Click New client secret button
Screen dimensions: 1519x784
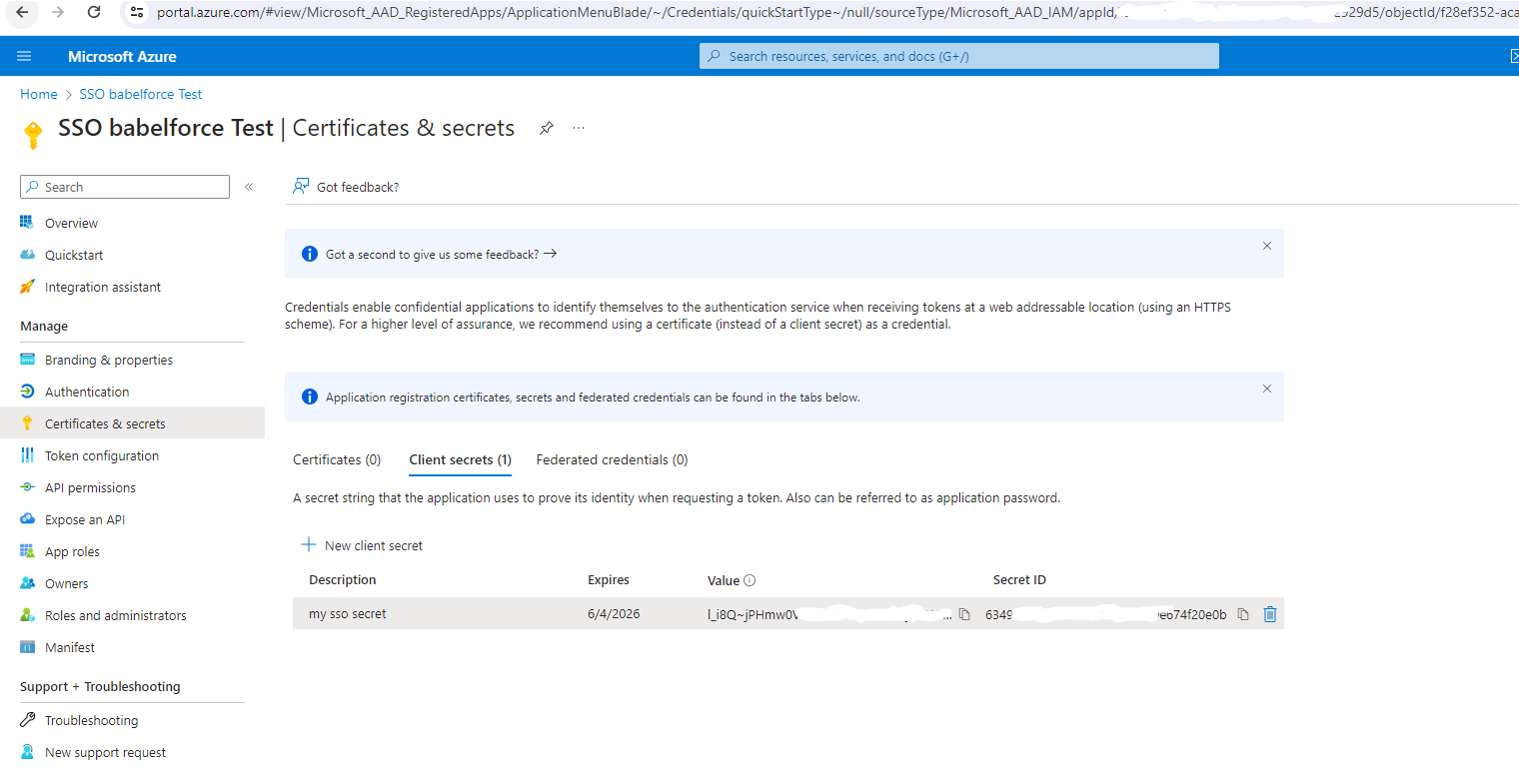tap(362, 545)
